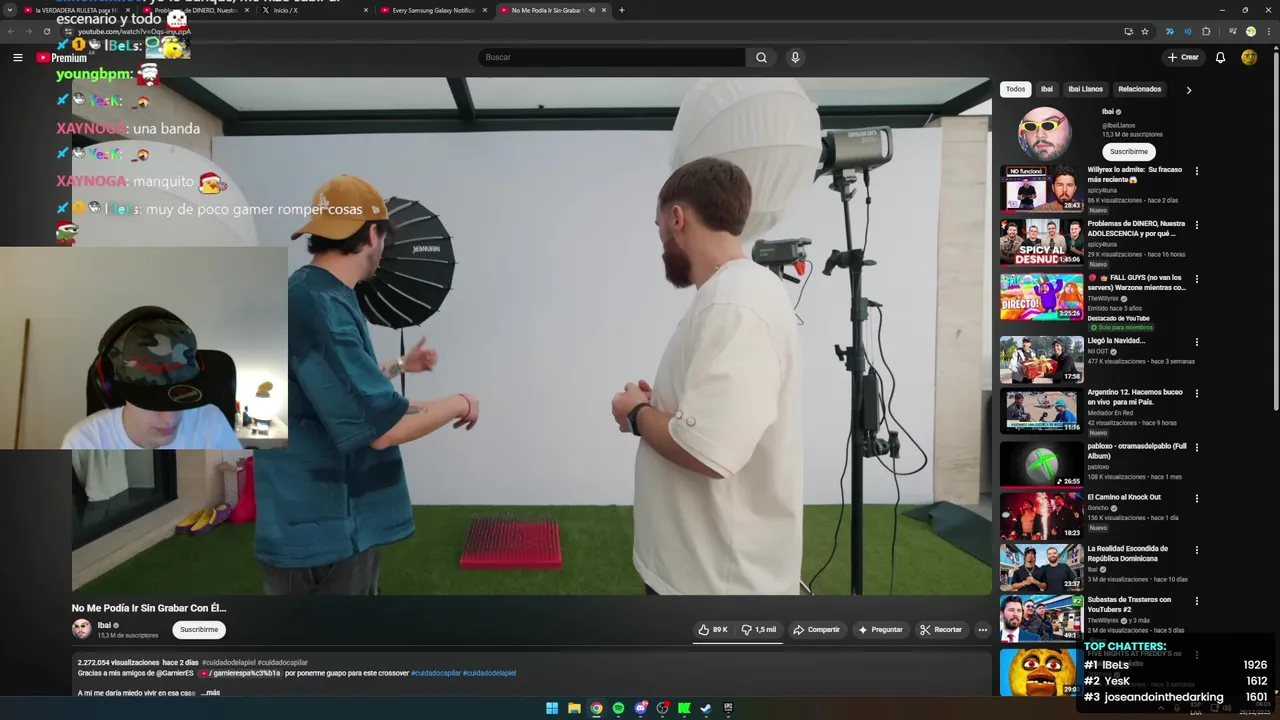The width and height of the screenshot is (1280, 720).
Task: Bookmark this page with star icon
Action: tap(1145, 31)
